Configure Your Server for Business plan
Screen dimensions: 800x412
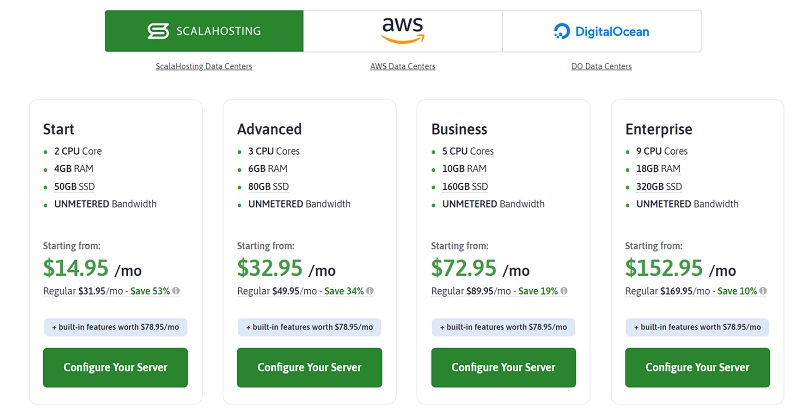[x=504, y=368]
